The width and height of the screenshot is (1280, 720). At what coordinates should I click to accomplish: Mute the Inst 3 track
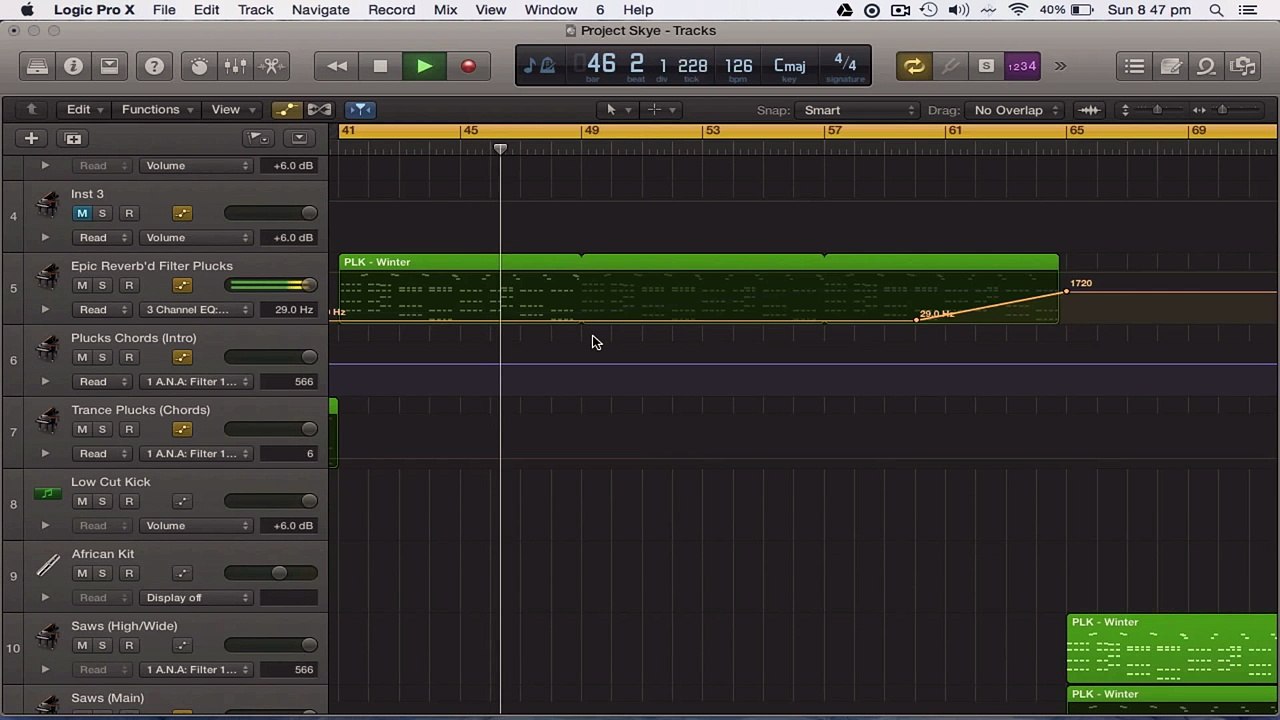click(x=82, y=213)
